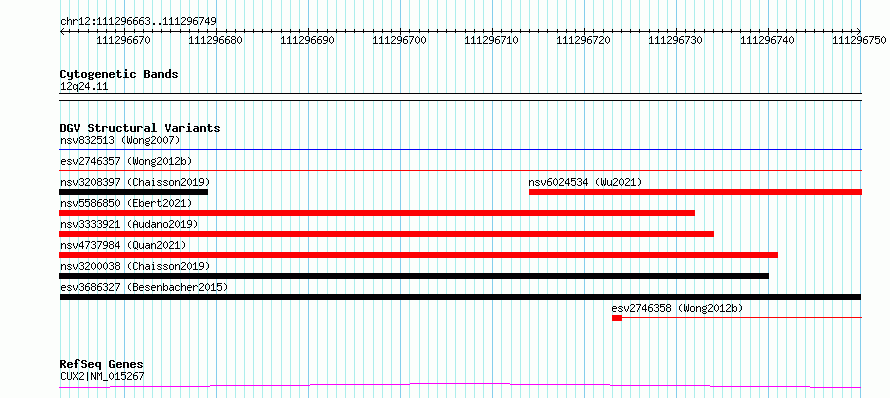This screenshot has height=398, width=890.
Task: Open variant esv2746358 (Wong2012b) label
Action: click(677, 308)
